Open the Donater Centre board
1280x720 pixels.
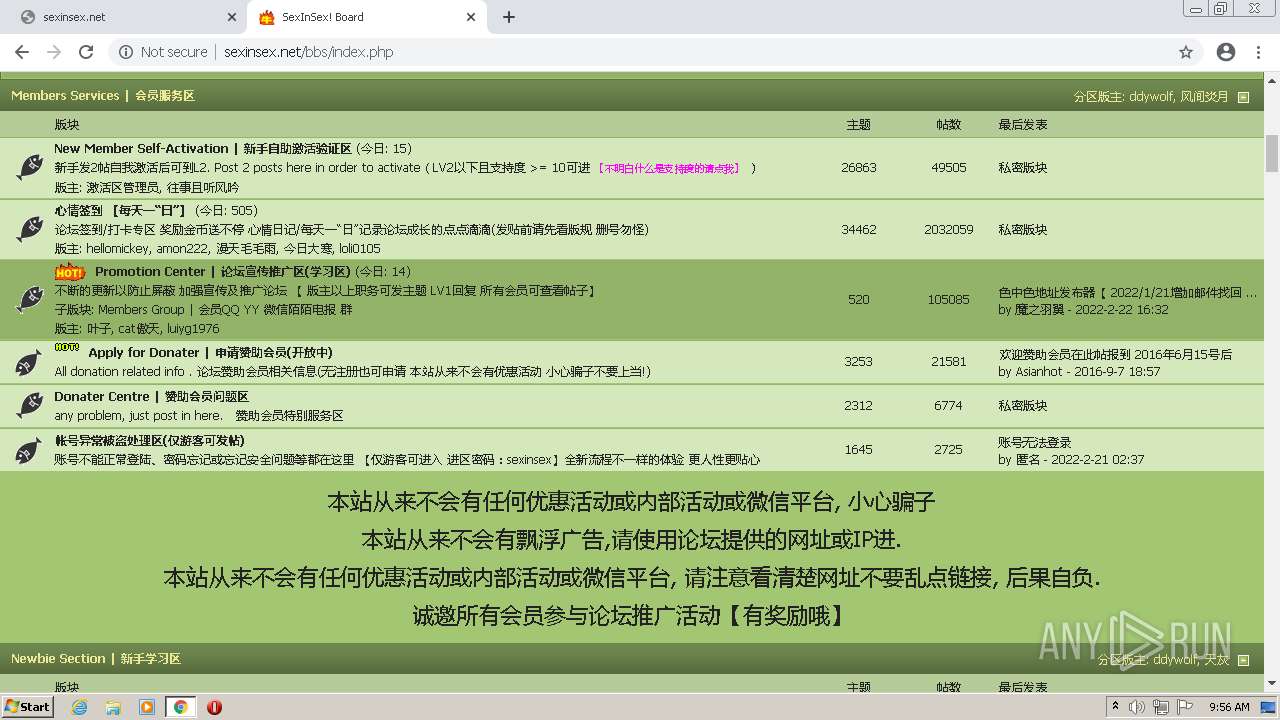point(151,396)
